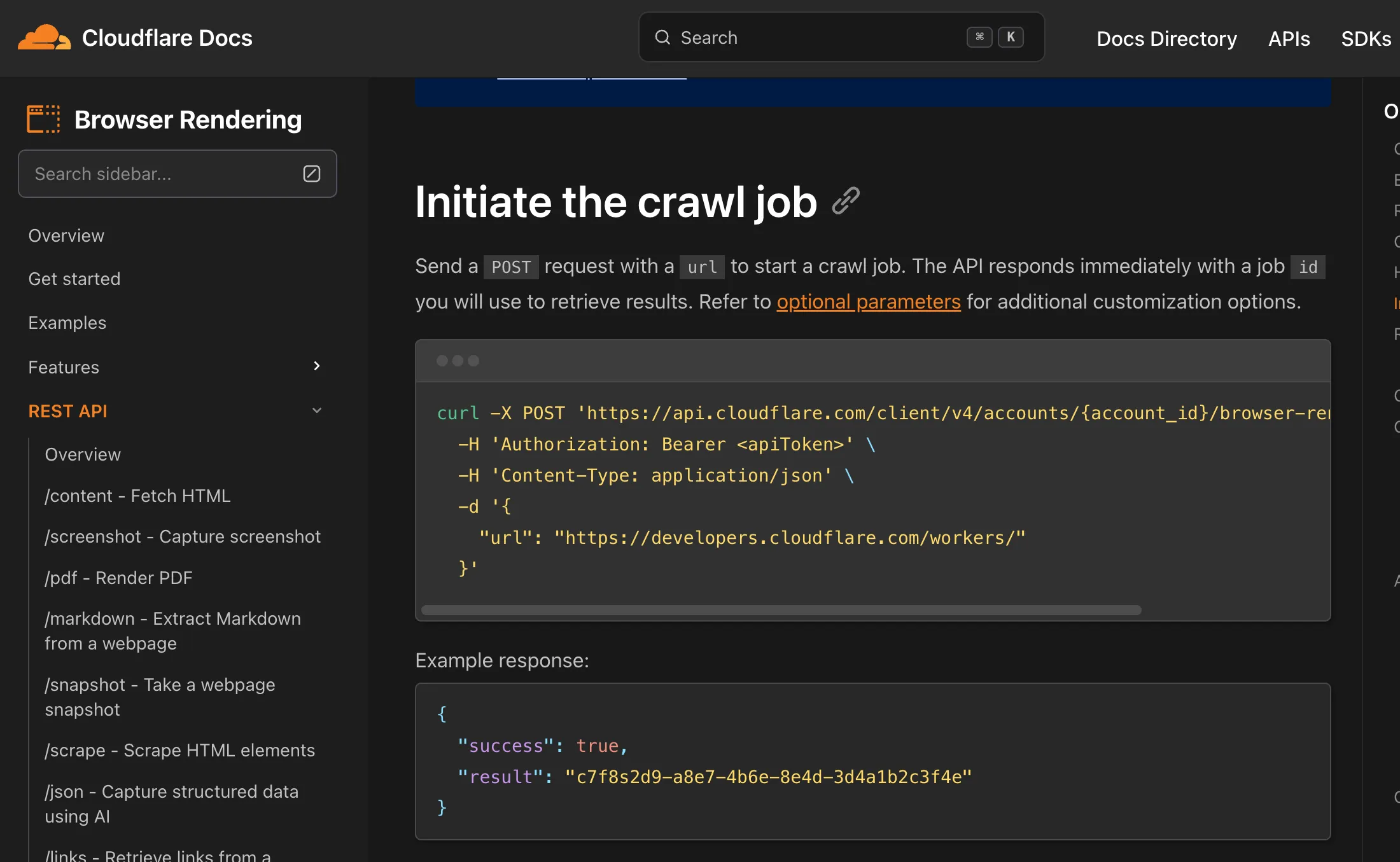This screenshot has height=862, width=1400.
Task: Click the curl API URL text
Action: click(953, 413)
